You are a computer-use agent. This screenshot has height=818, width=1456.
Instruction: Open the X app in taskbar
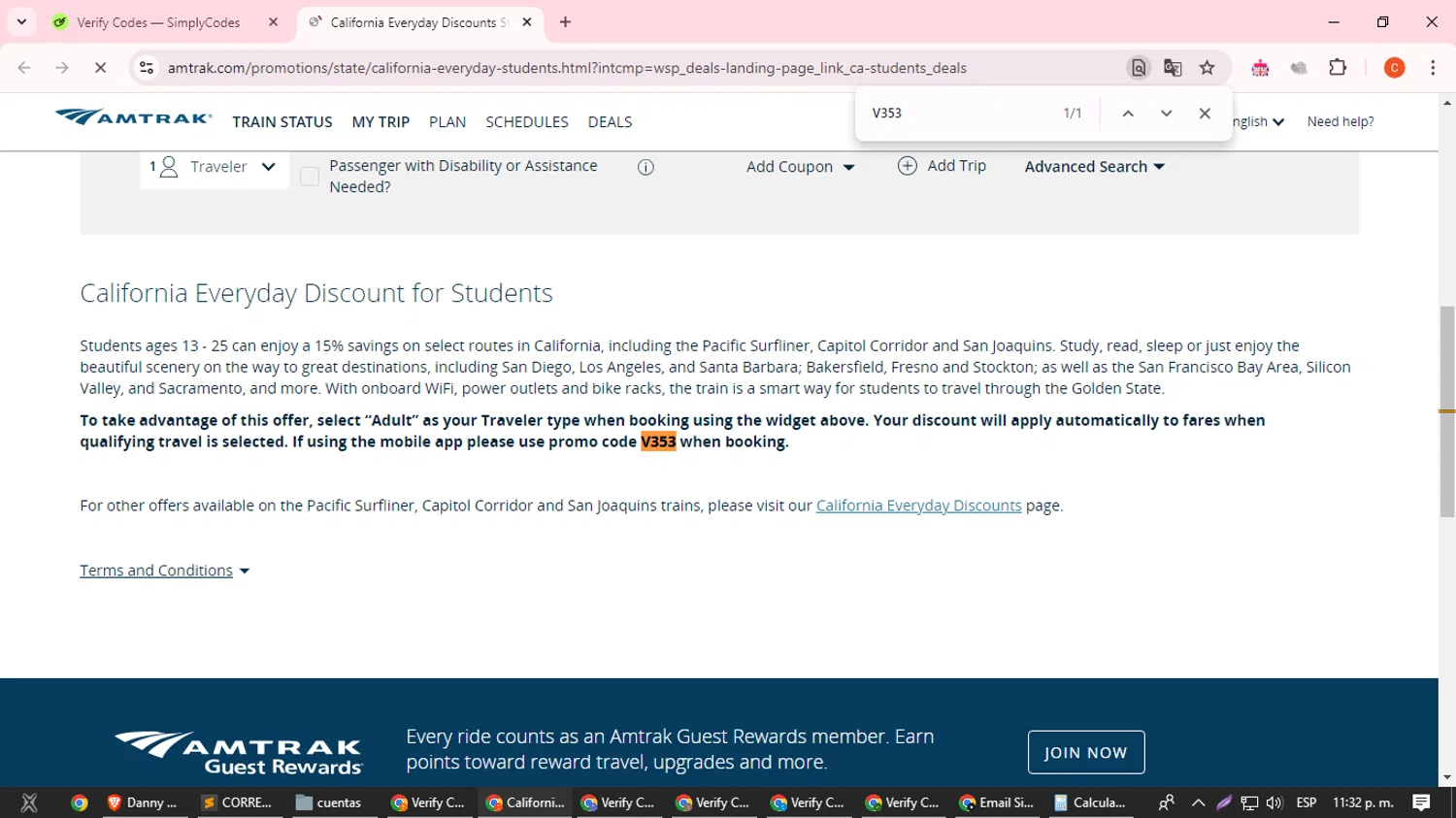click(x=29, y=802)
